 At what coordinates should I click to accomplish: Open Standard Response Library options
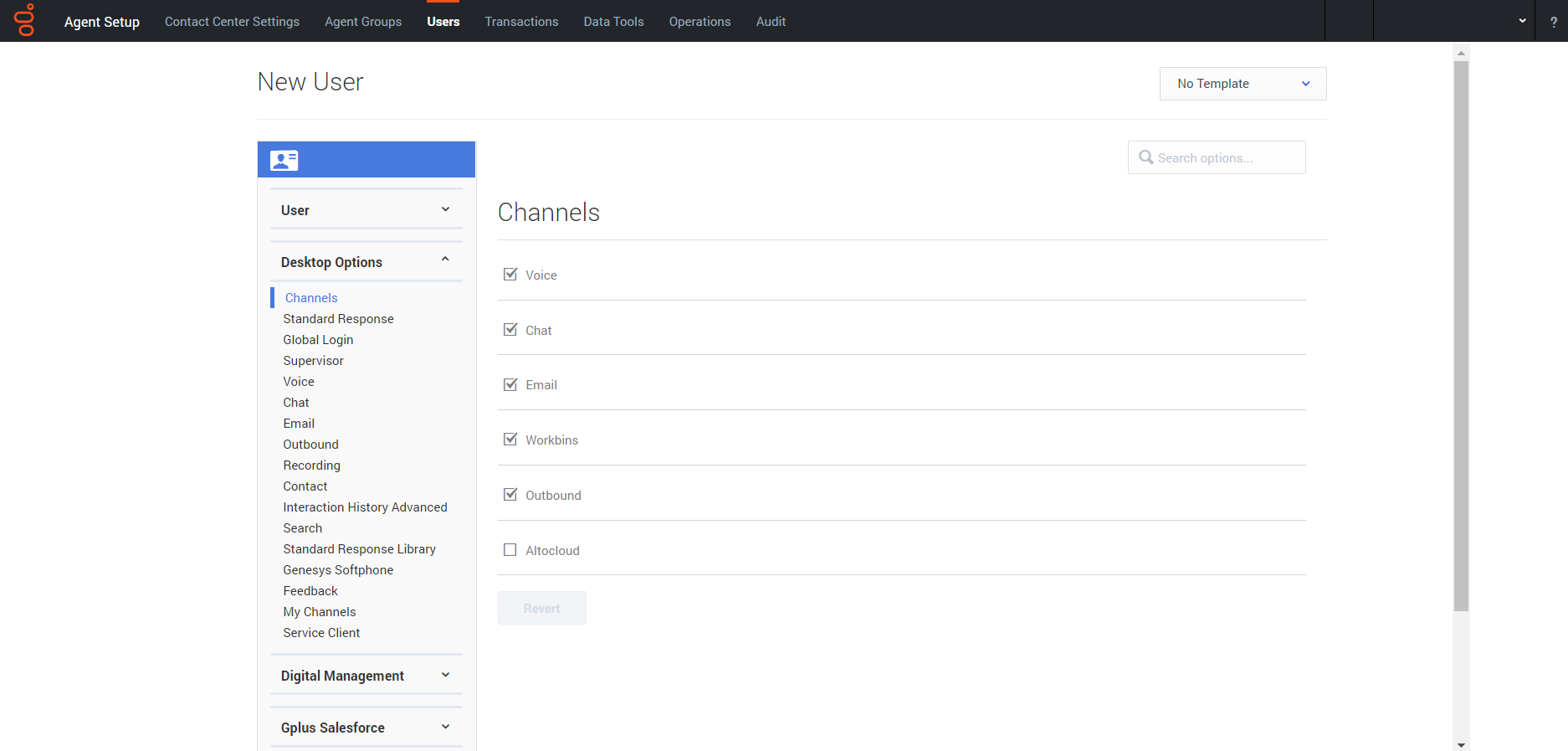pyautogui.click(x=359, y=548)
